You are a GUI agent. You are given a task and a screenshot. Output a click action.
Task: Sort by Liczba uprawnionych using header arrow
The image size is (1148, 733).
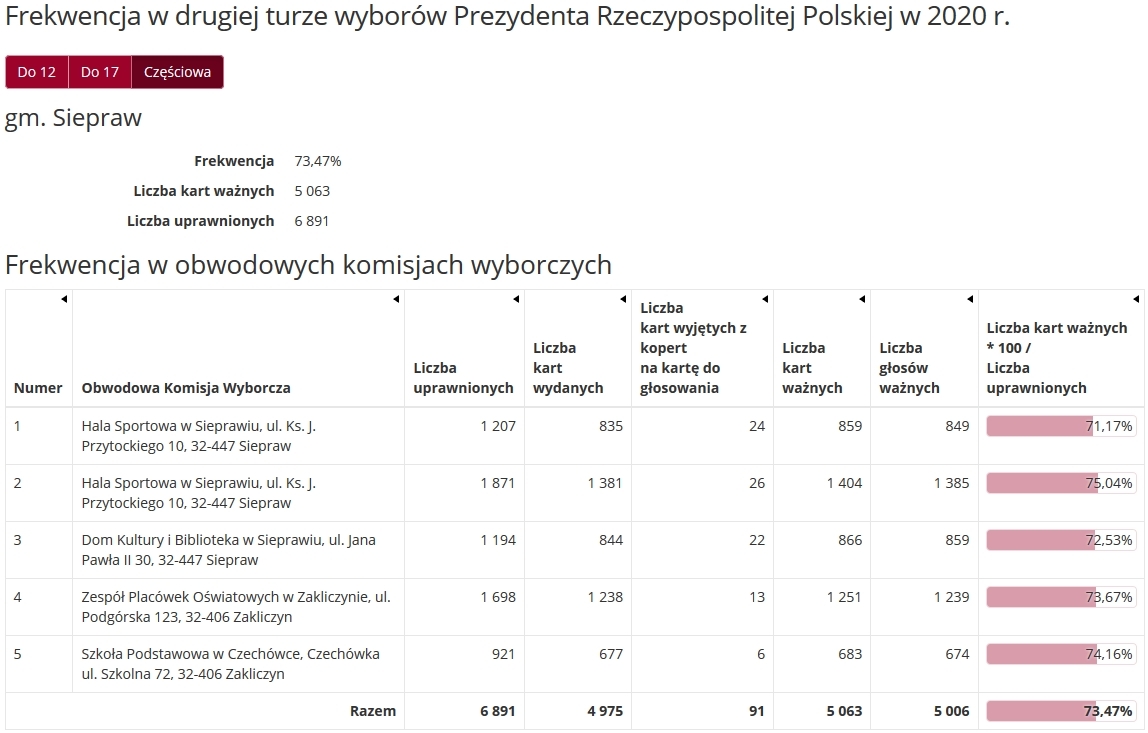(516, 299)
